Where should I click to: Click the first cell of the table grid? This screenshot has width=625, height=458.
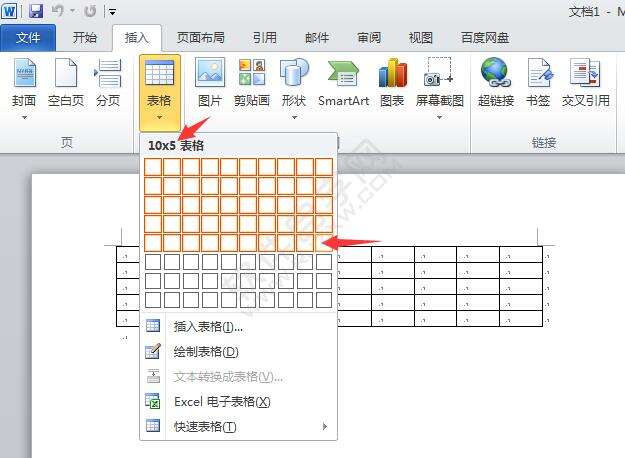153,167
